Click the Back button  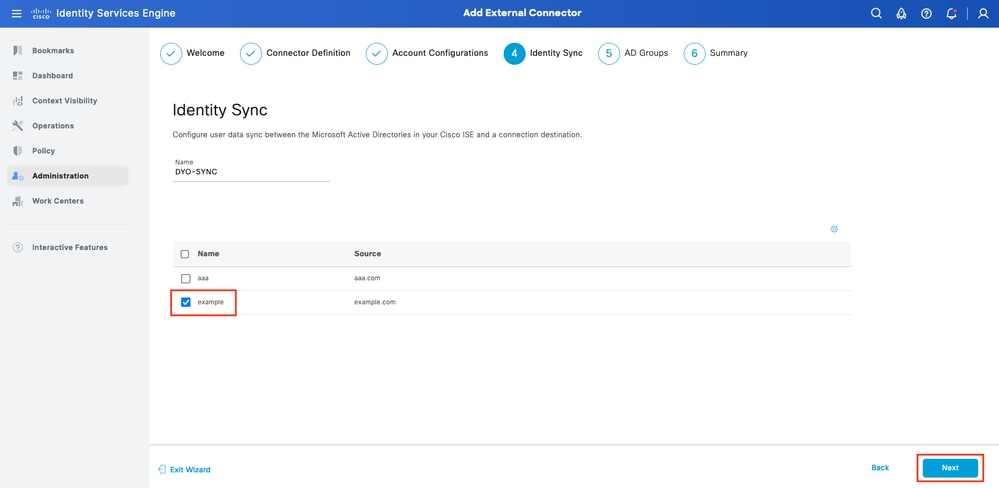click(880, 468)
